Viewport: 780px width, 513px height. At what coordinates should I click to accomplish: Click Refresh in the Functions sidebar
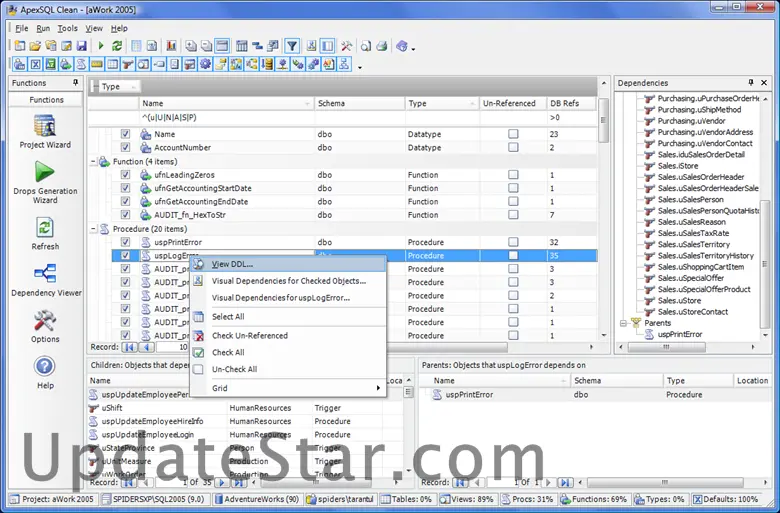[45, 233]
